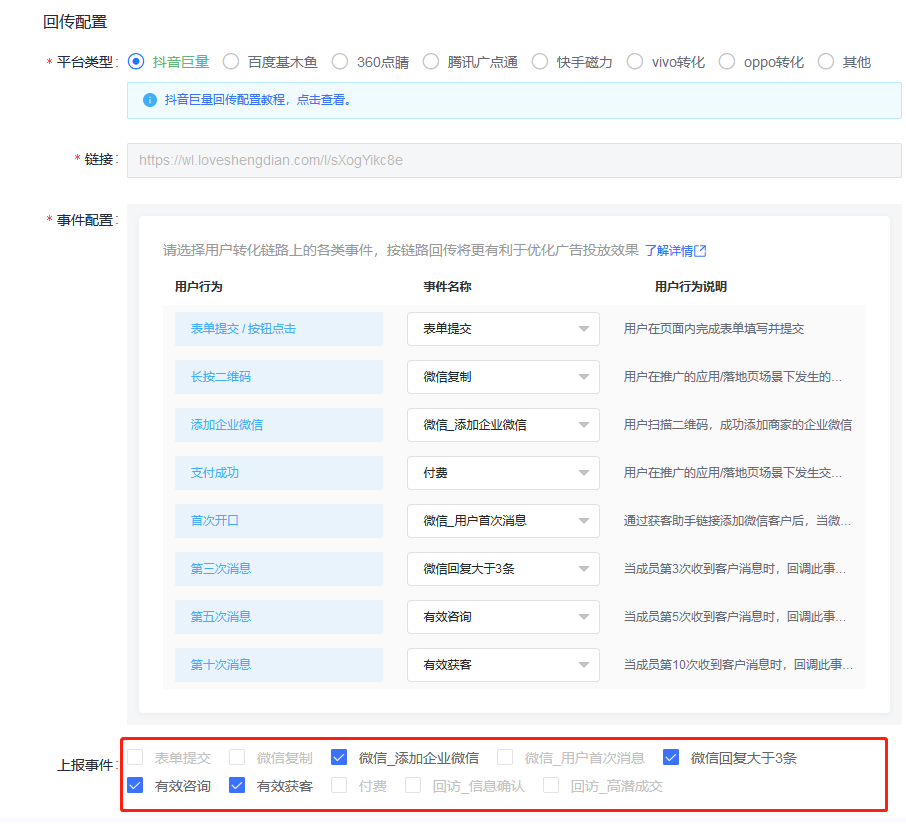
Task: Uncheck the 有效获客 report event
Action: (x=237, y=785)
